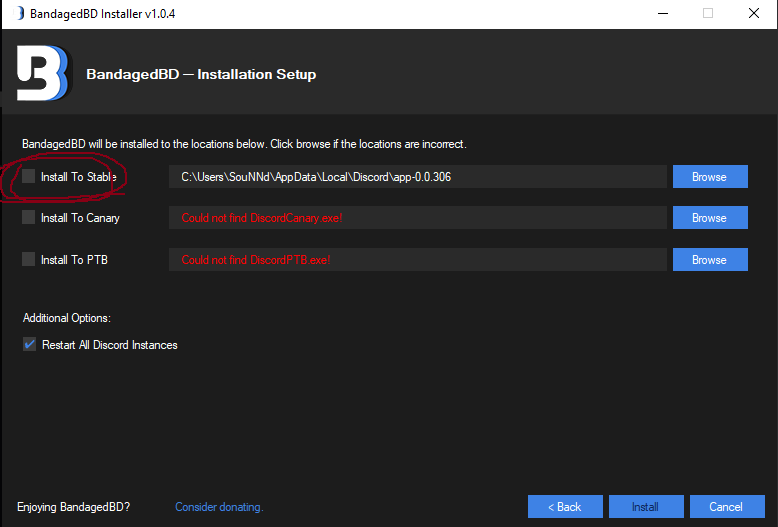Open the Consider donating link
The width and height of the screenshot is (778, 527).
219,507
